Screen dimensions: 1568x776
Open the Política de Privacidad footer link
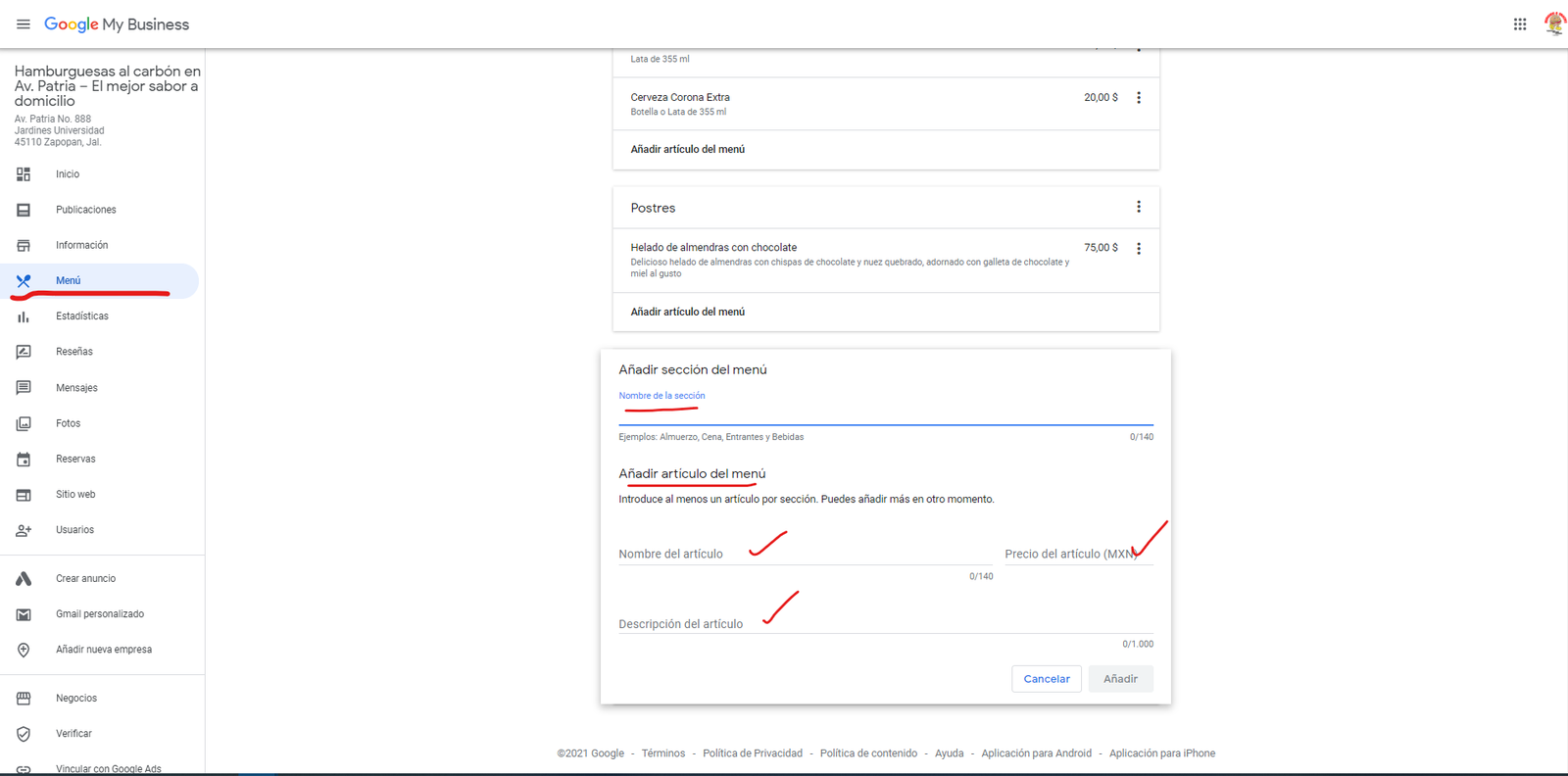752,753
